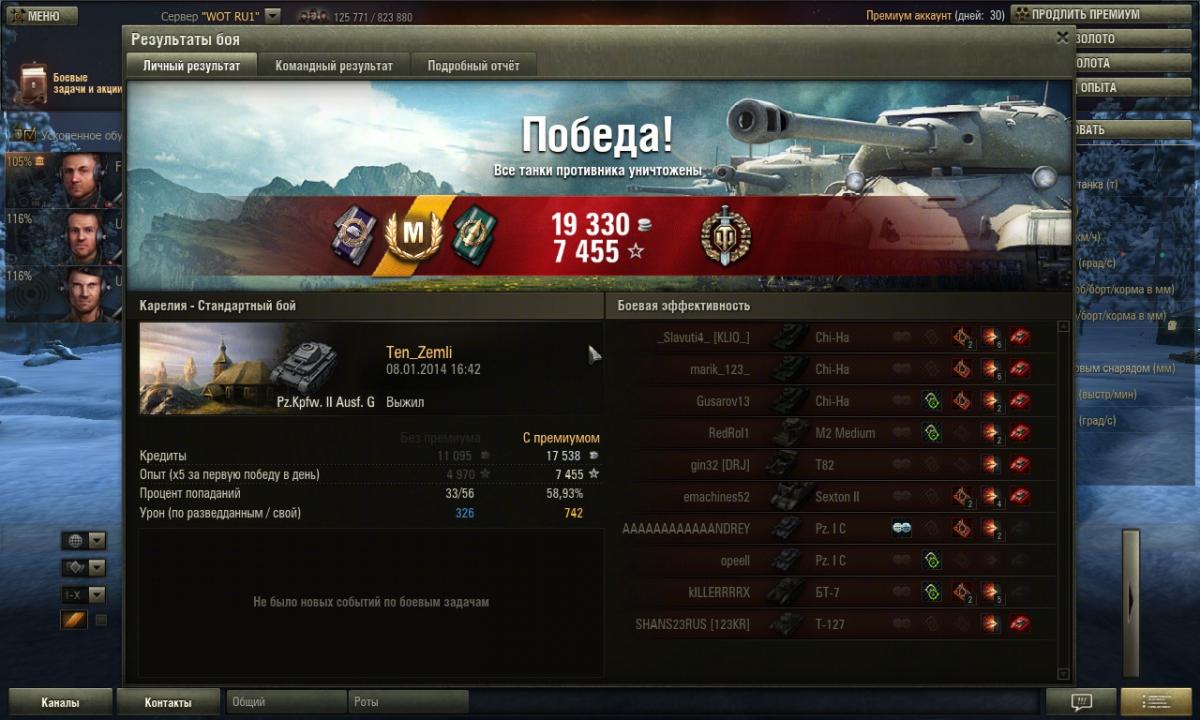Switch to the Подробный отчёт tab
The image size is (1200, 720).
474,66
